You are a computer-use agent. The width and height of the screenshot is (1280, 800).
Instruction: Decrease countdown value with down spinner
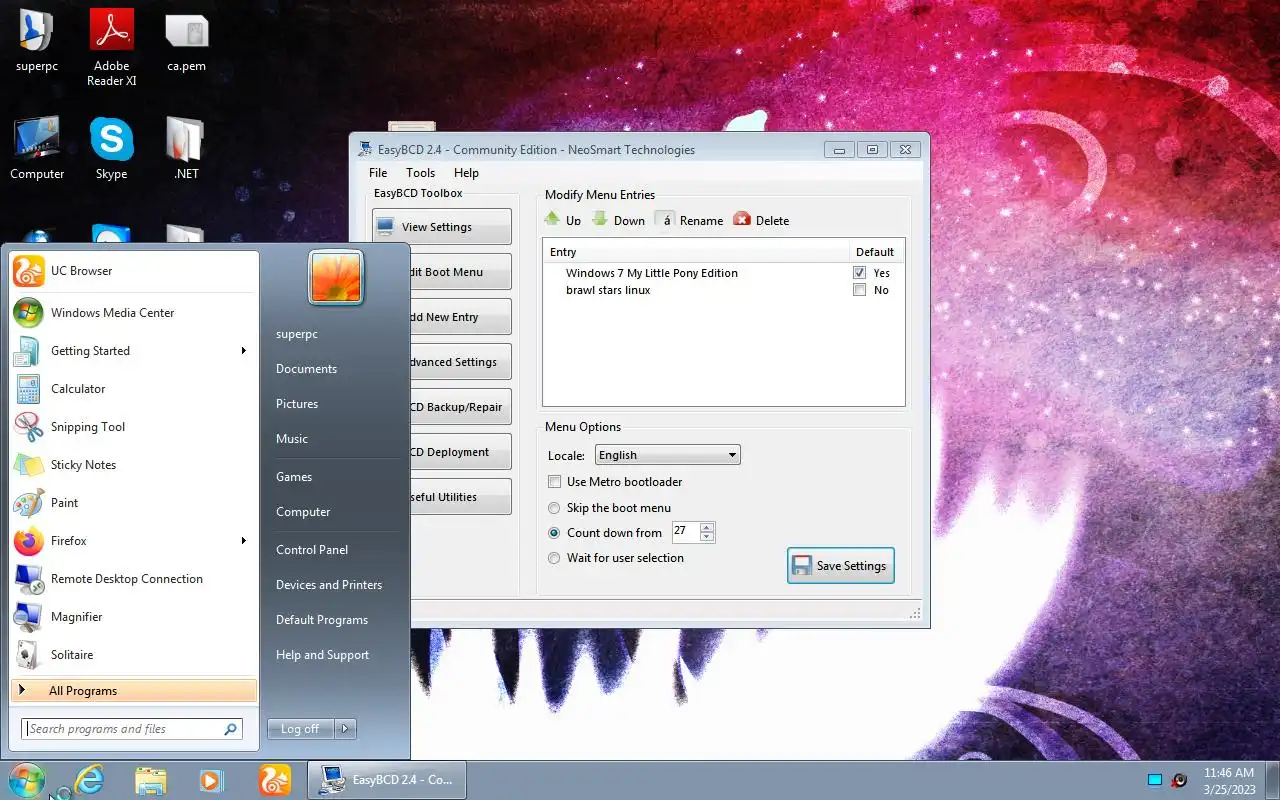click(707, 537)
